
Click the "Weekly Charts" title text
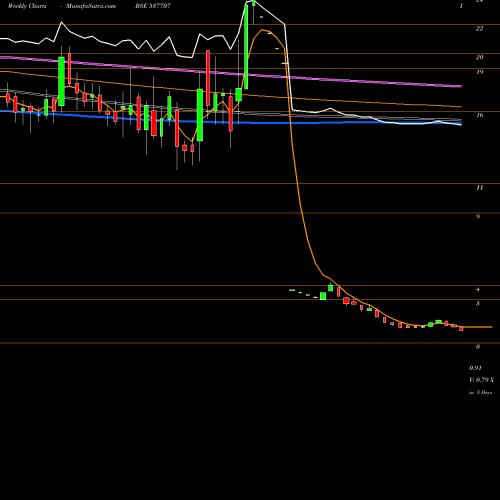tap(27, 6)
